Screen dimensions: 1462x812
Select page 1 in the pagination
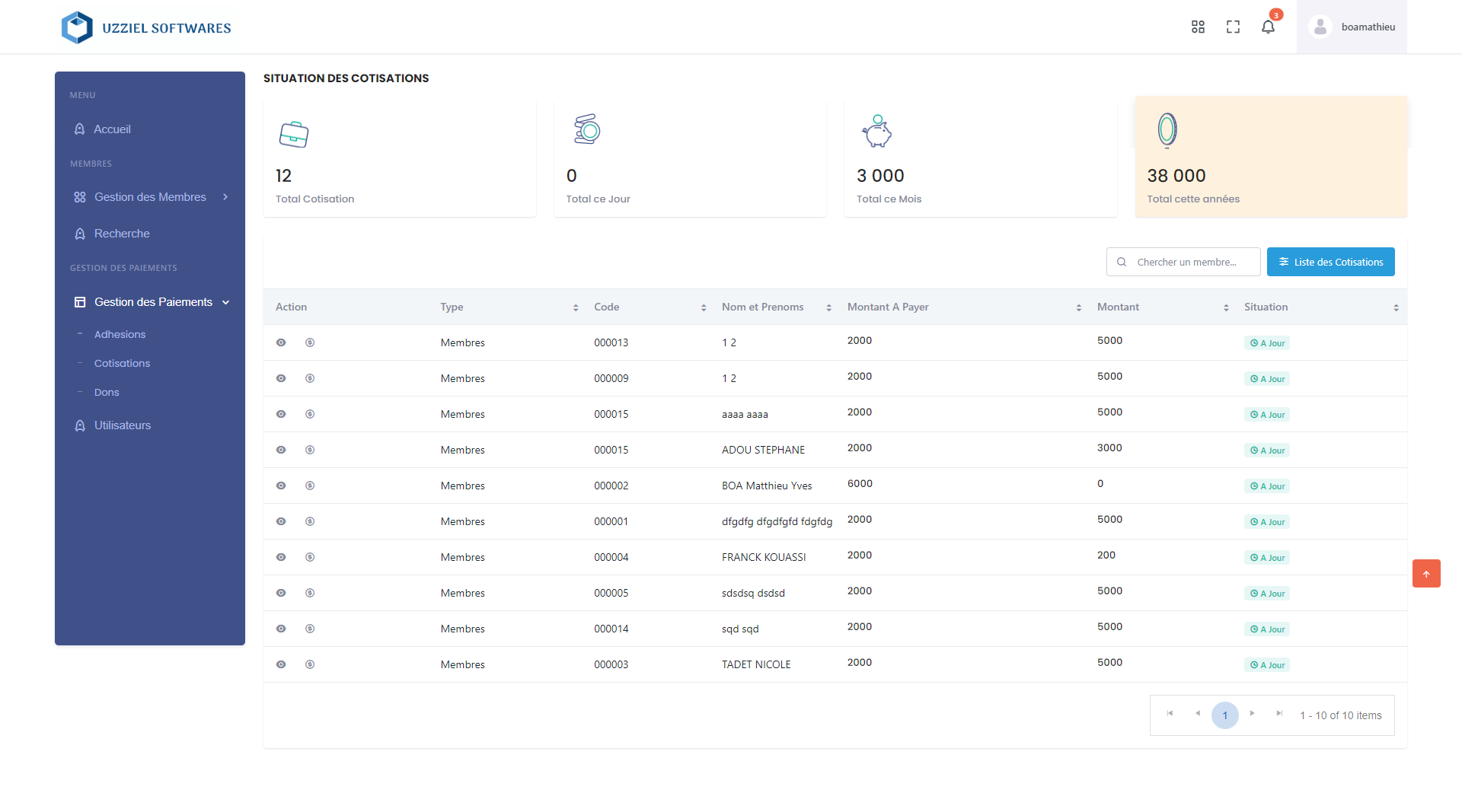1224,715
